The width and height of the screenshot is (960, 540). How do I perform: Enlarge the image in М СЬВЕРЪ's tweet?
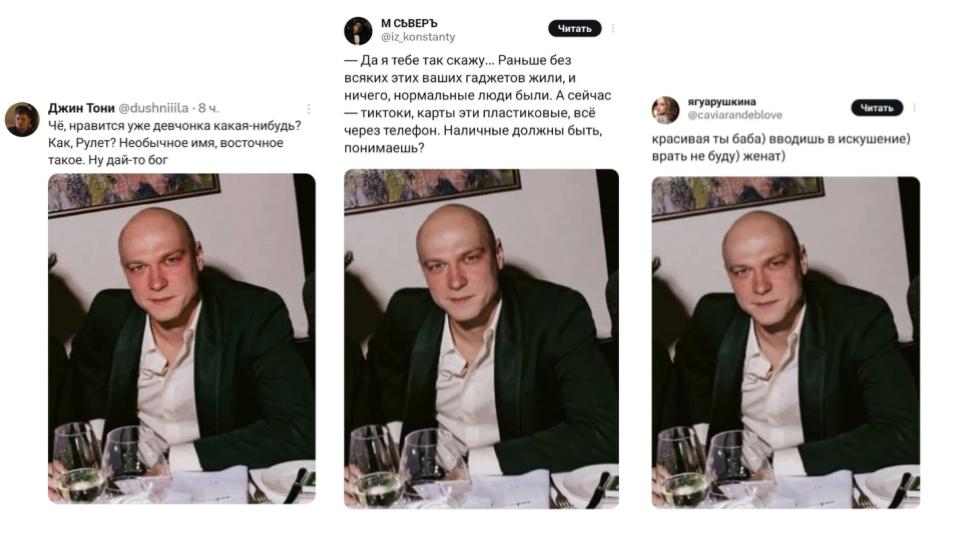pos(481,335)
